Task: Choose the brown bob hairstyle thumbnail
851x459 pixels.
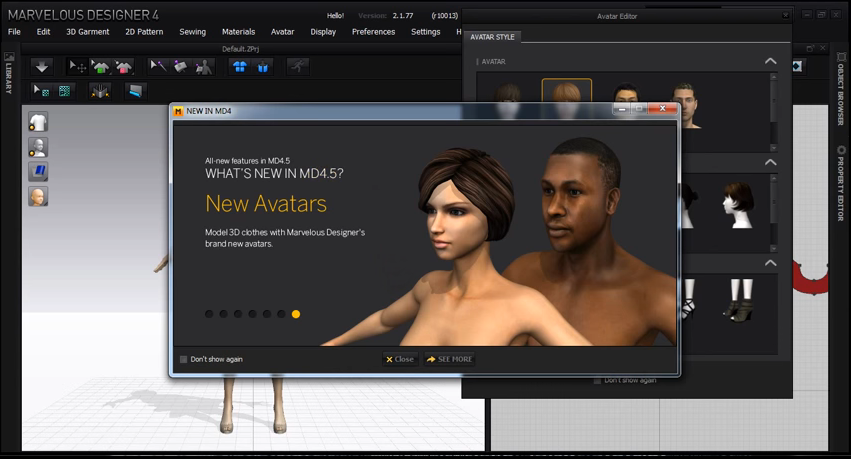Action: [739, 205]
